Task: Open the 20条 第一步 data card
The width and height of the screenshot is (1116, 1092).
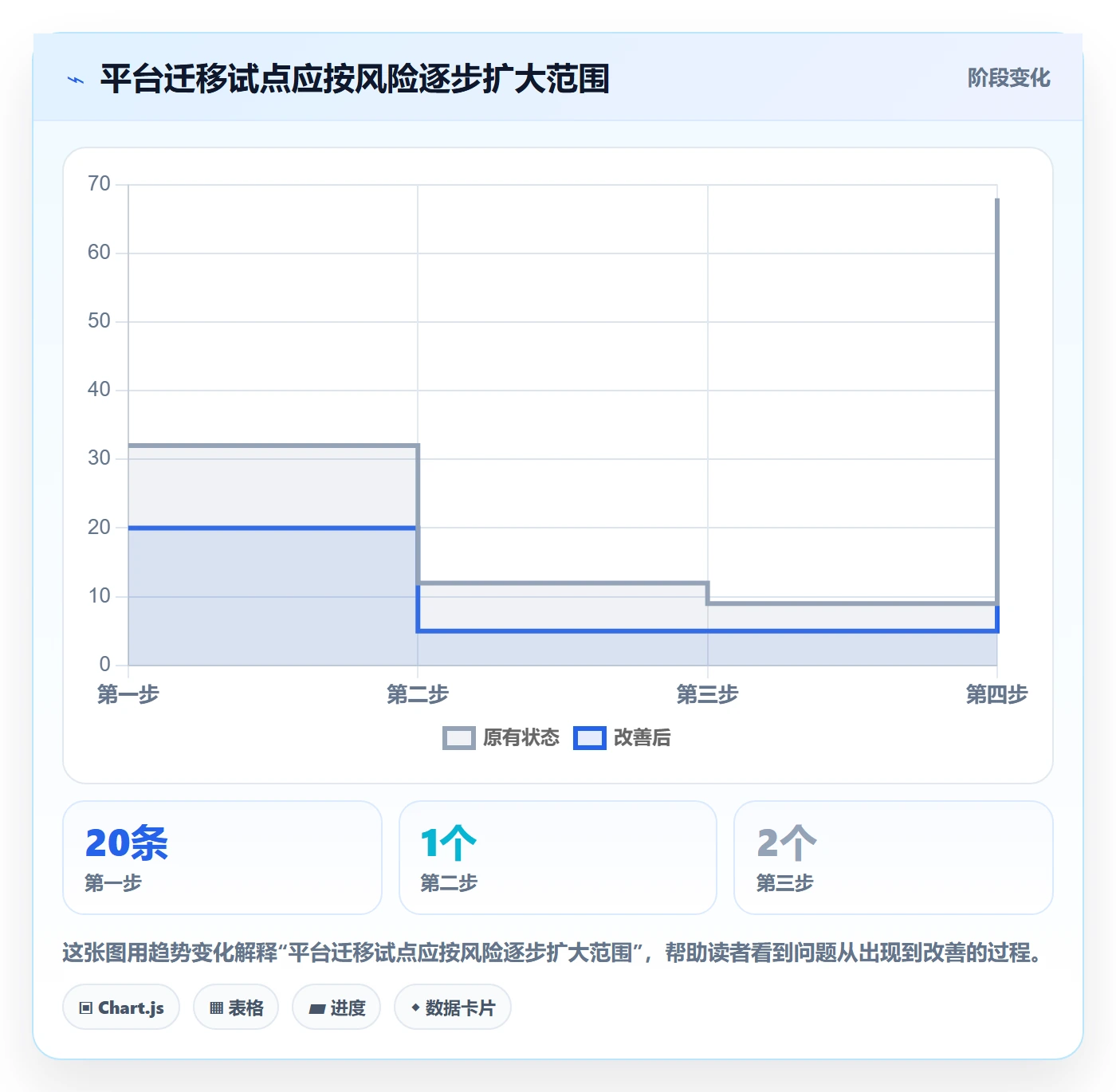Action: click(222, 858)
